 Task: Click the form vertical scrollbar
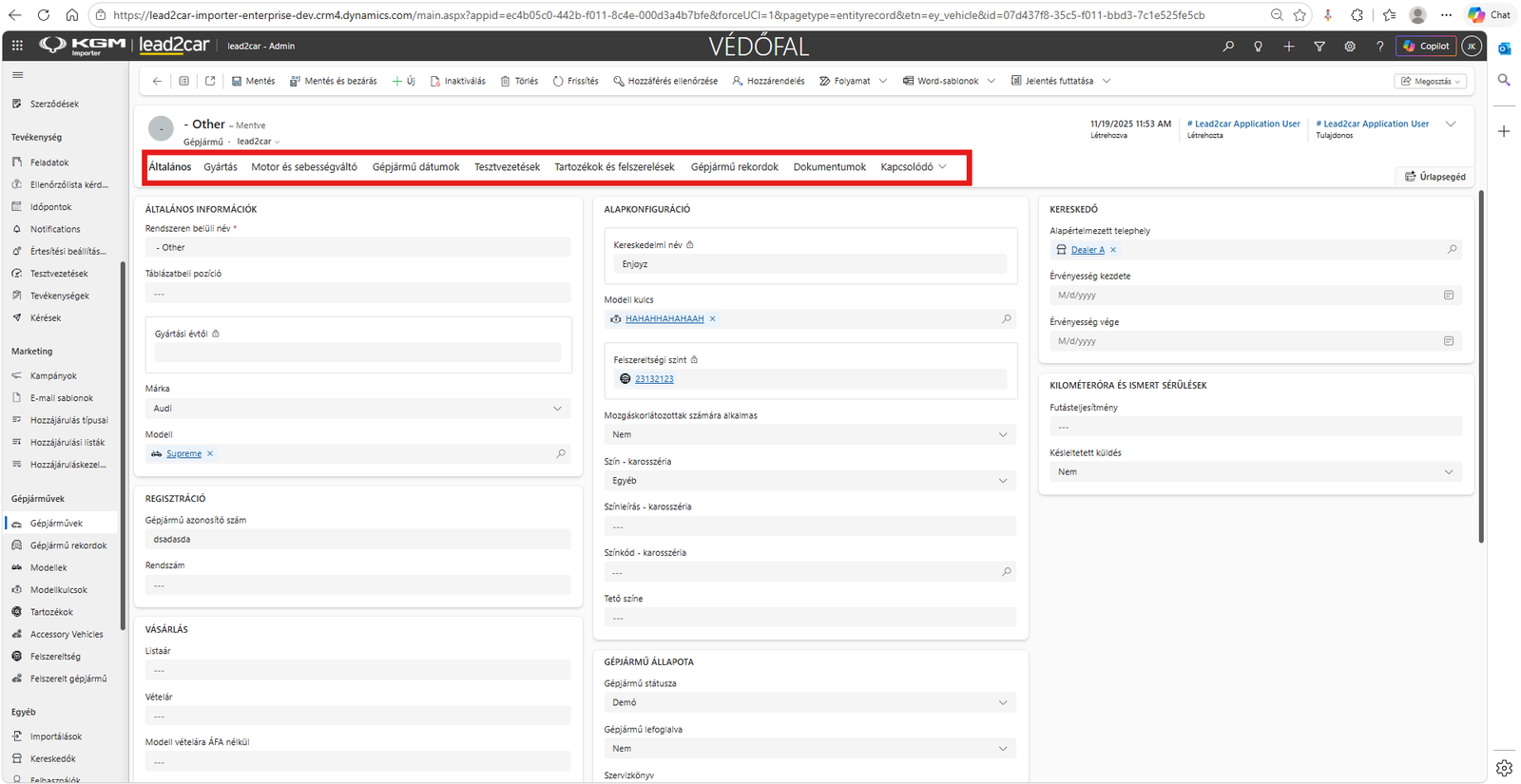click(x=1481, y=366)
